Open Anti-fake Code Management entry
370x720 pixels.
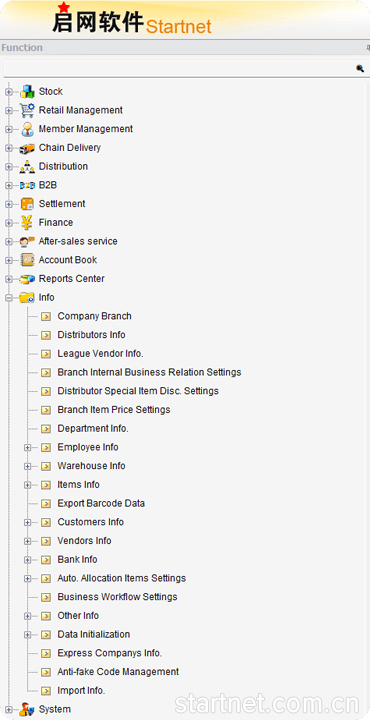[x=118, y=672]
